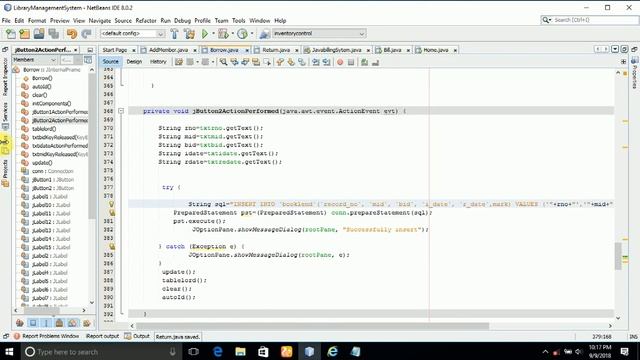Open the File menu
This screenshot has height=360, width=640.
point(6,20)
